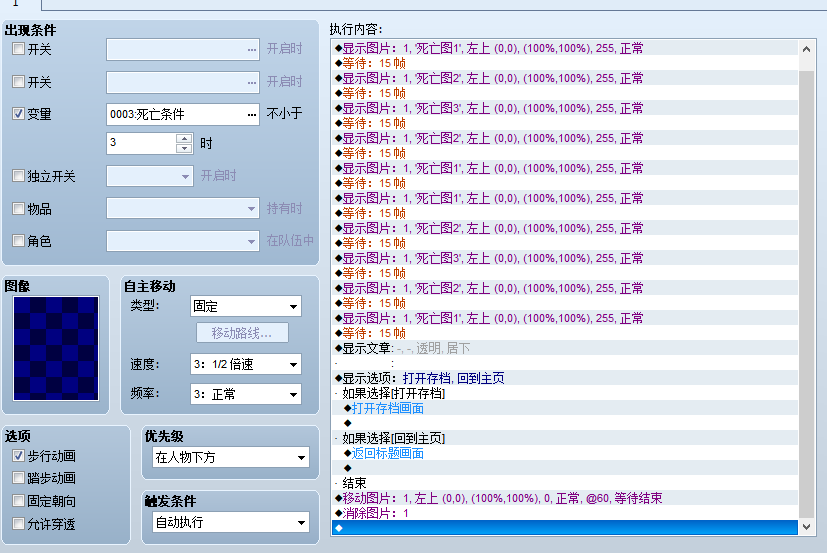Image resolution: width=827 pixels, height=553 pixels.
Task: Click the 移动路线... button
Action: point(243,333)
